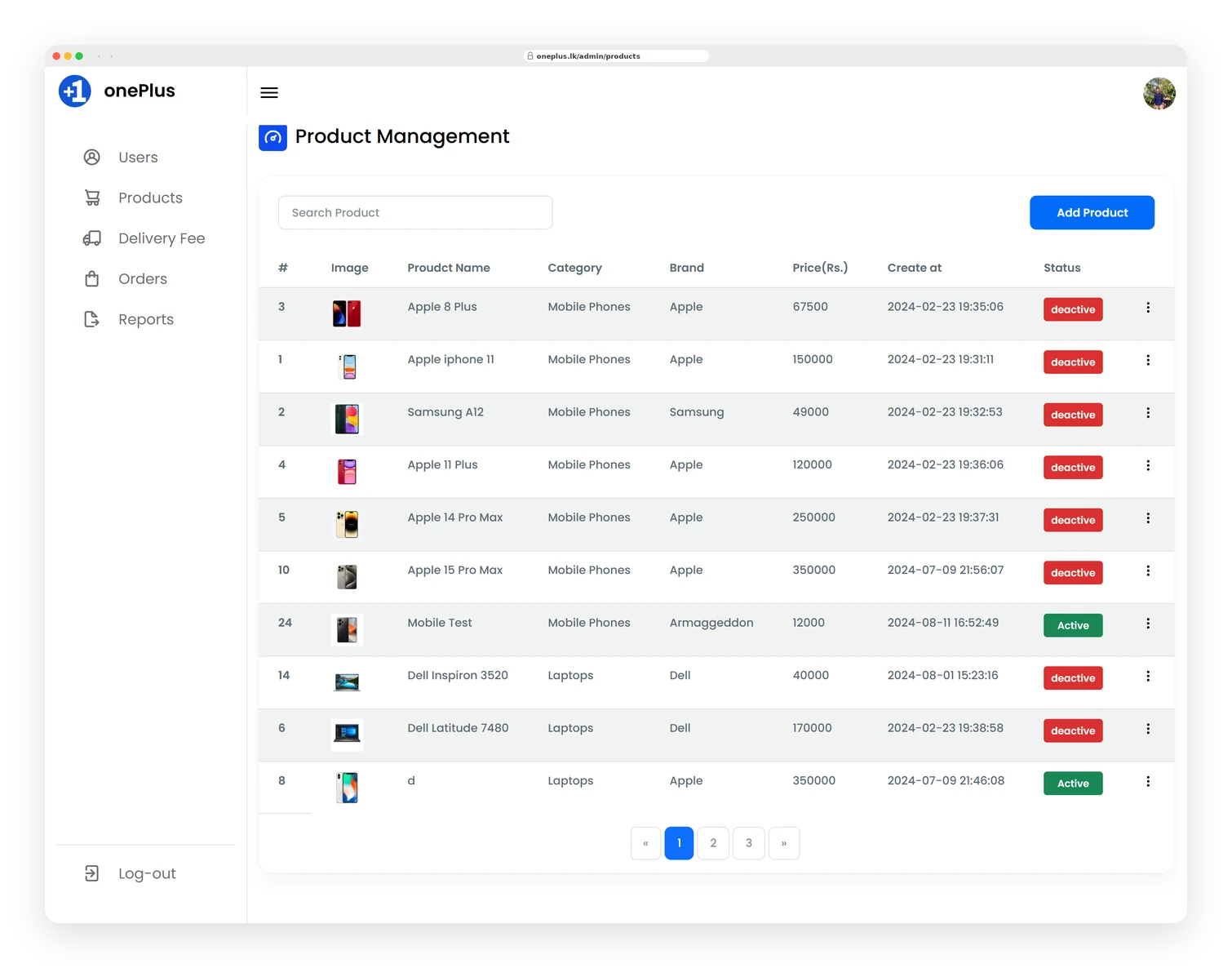Open the Delivery Fee truck icon

92,238
